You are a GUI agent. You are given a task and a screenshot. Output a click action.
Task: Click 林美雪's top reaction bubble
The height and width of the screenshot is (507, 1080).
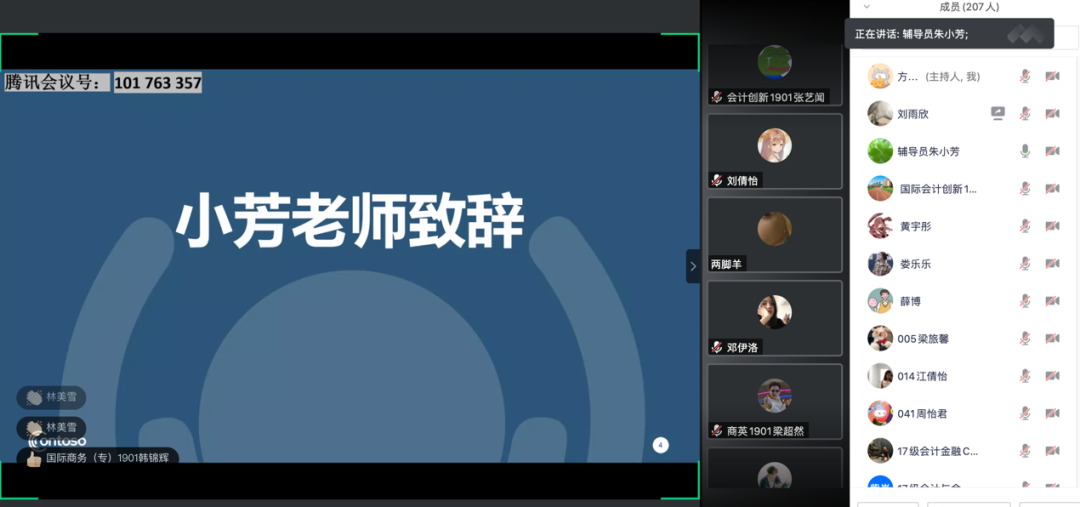click(51, 397)
